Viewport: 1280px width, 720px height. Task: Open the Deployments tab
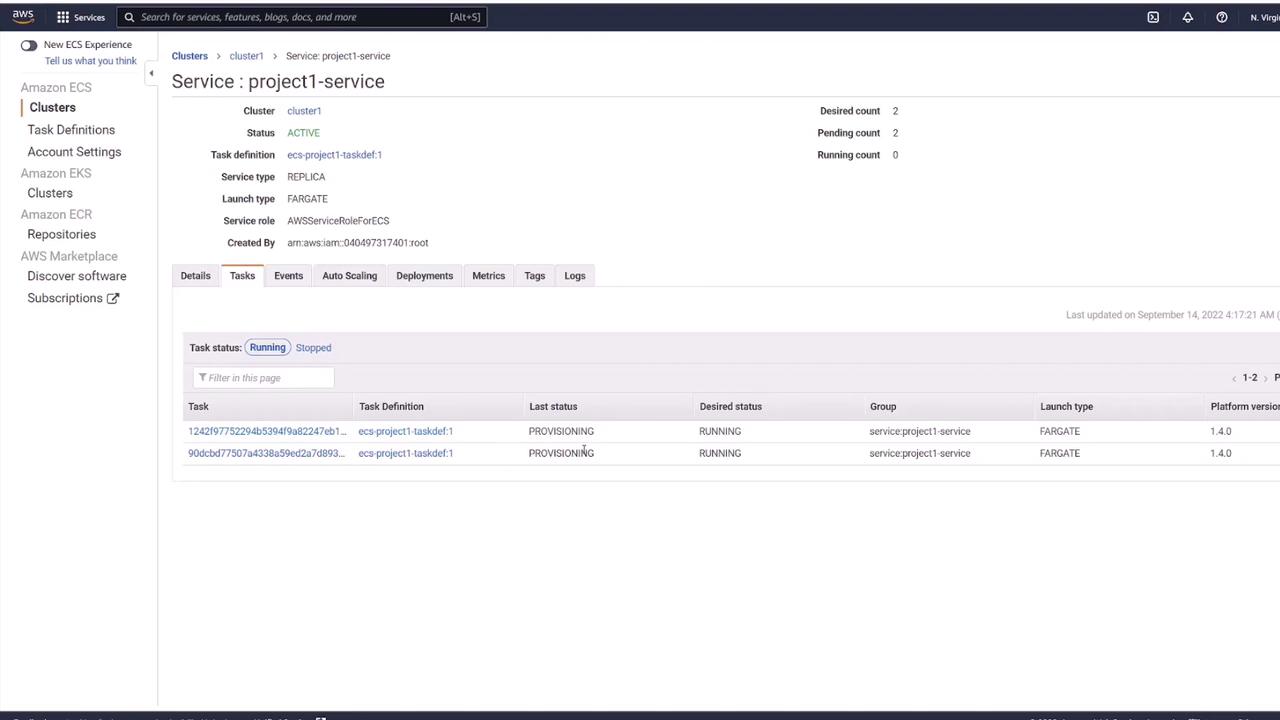click(424, 276)
